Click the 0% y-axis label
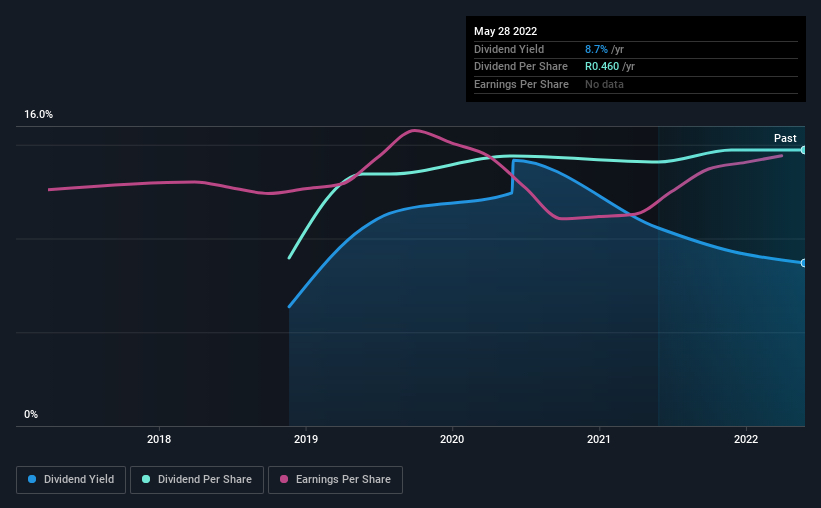 [30, 414]
